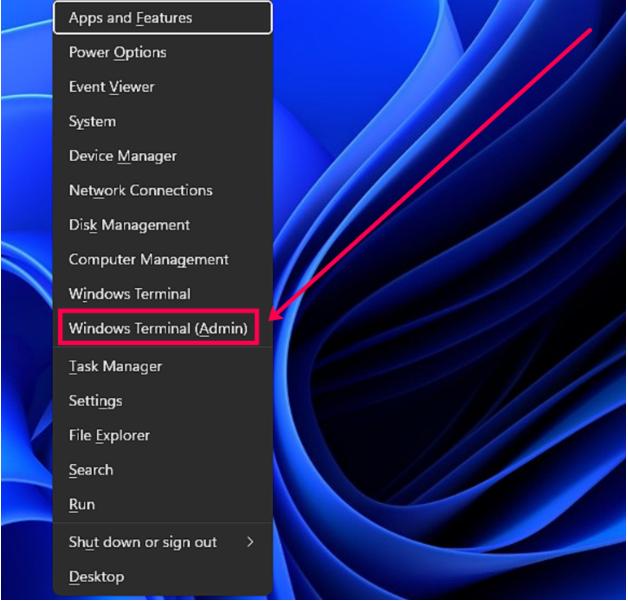Launch Event Viewer
Image resolution: width=628 pixels, height=601 pixels.
pos(163,87)
